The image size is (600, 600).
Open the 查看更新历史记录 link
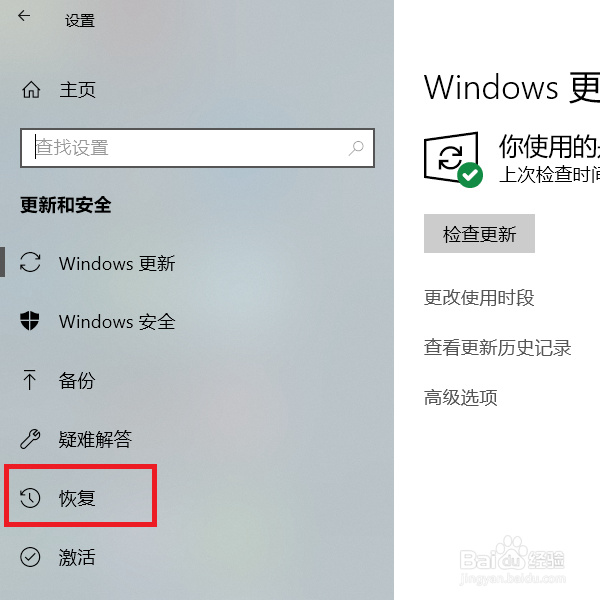click(497, 348)
